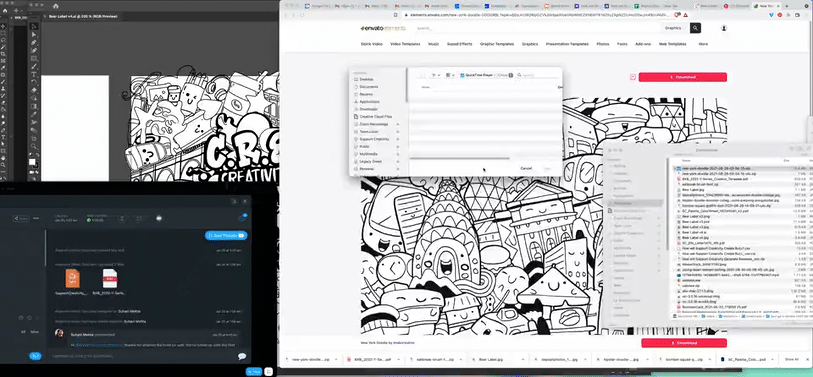Click the red Download button below the doodle image

pos(684,343)
